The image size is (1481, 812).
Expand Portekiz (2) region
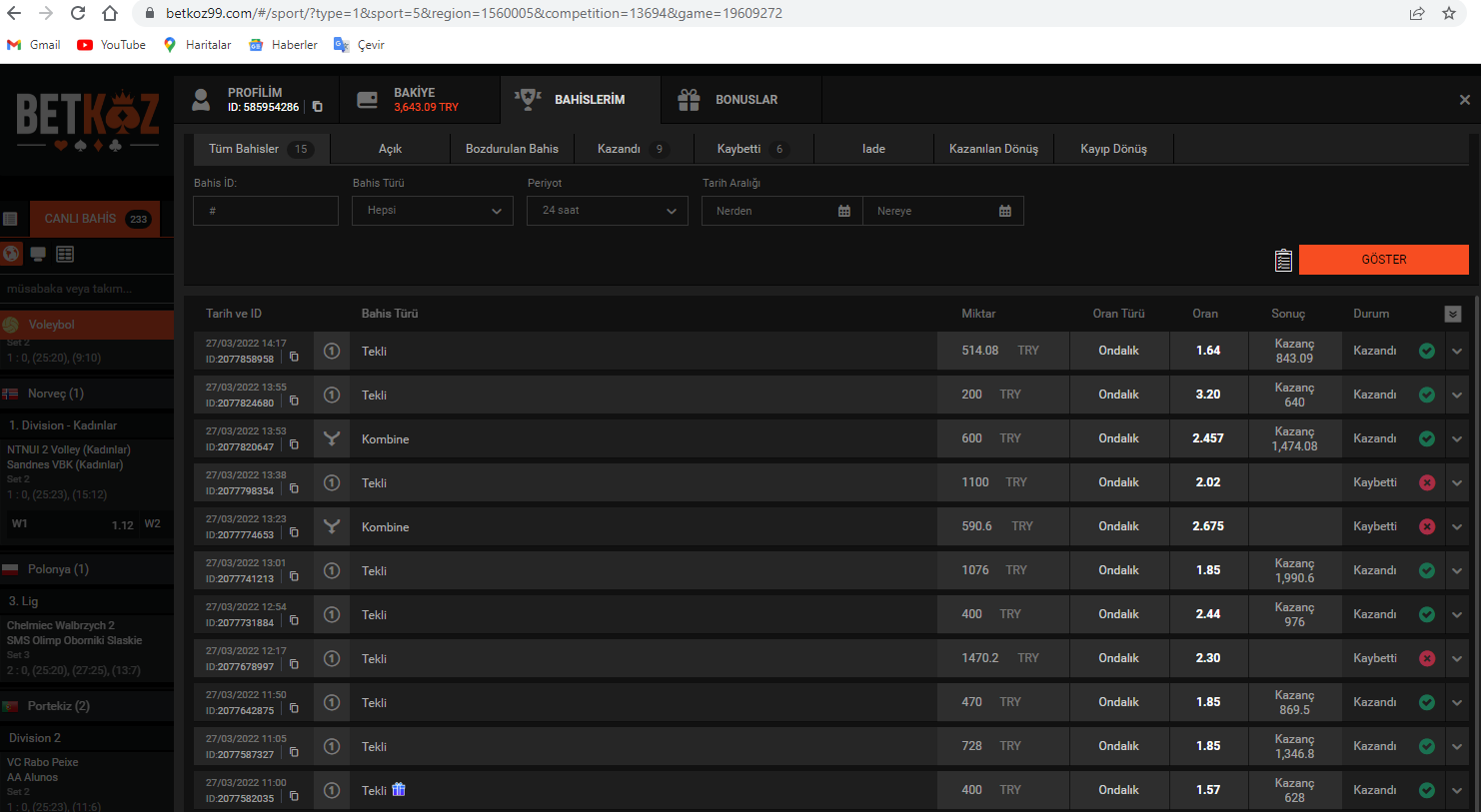[87, 706]
